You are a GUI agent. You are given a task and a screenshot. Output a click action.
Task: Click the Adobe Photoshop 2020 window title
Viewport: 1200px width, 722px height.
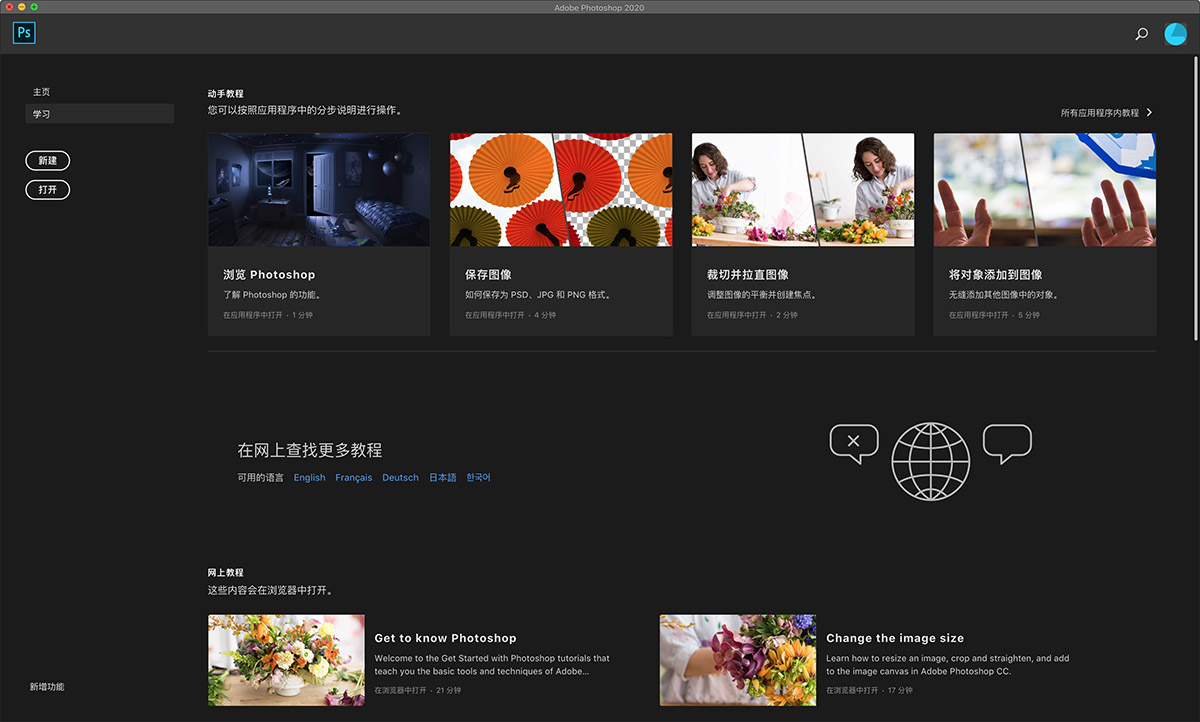pyautogui.click(x=600, y=8)
